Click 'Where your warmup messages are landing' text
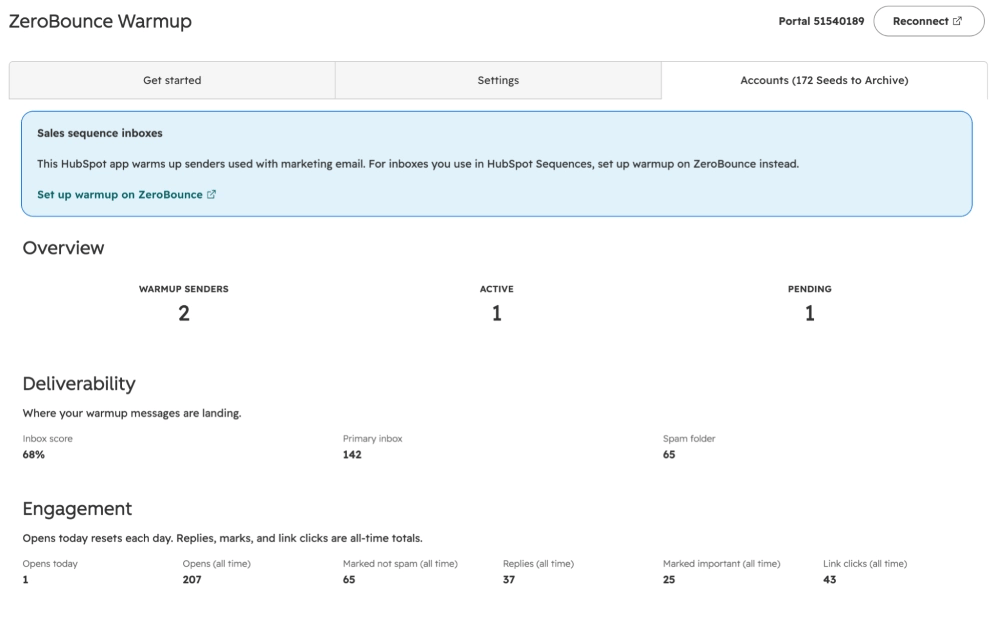This screenshot has width=999, height=627. tap(132, 414)
